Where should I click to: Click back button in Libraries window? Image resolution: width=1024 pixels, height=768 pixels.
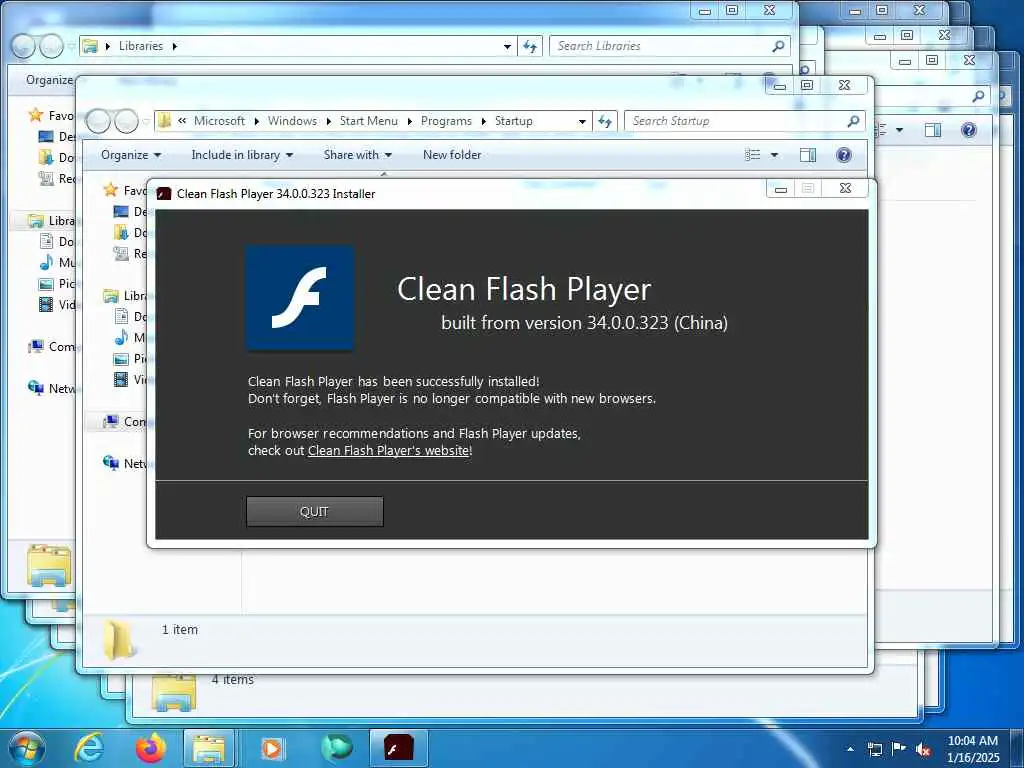point(24,46)
